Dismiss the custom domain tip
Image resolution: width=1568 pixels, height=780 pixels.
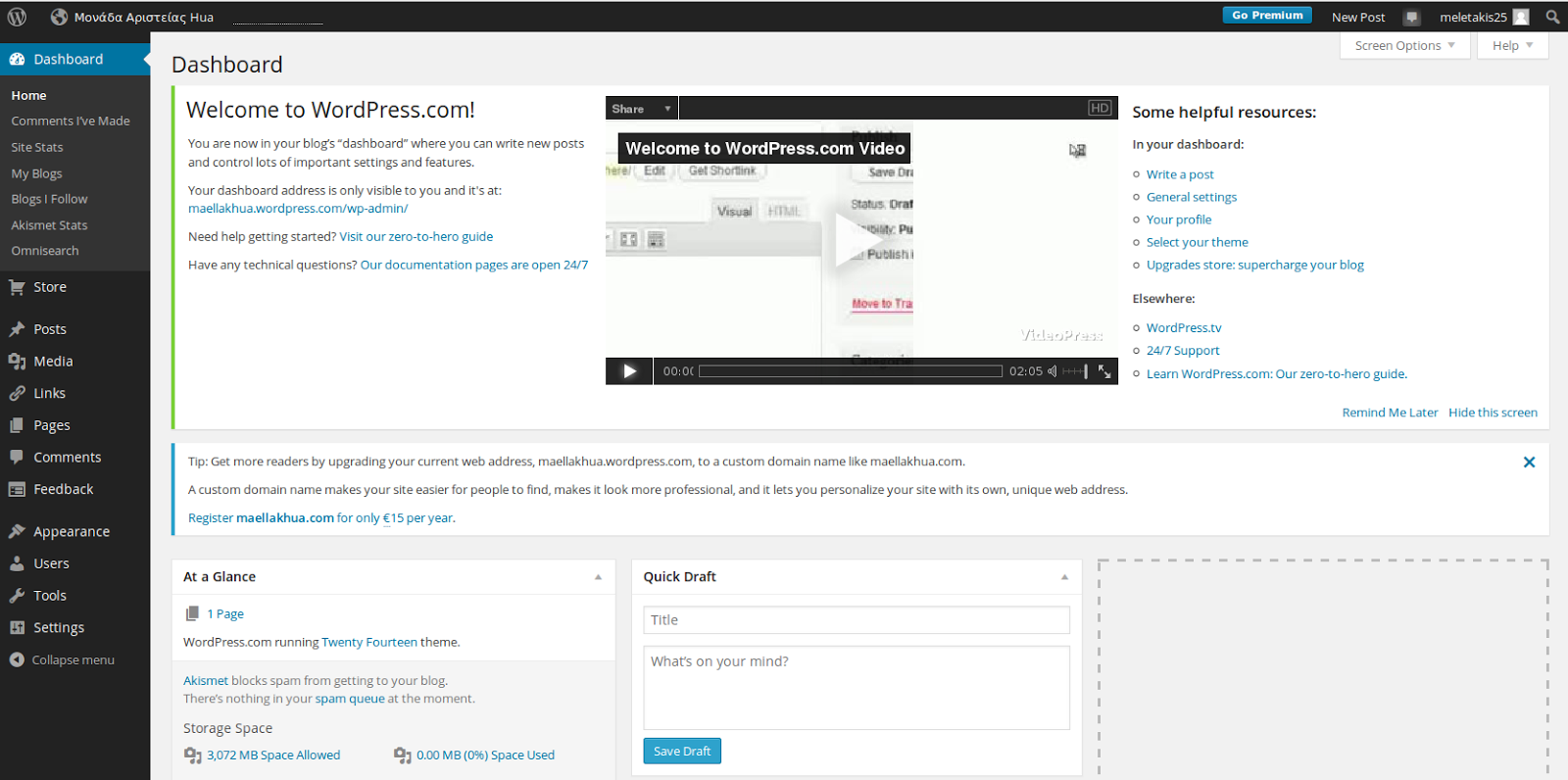coord(1529,462)
